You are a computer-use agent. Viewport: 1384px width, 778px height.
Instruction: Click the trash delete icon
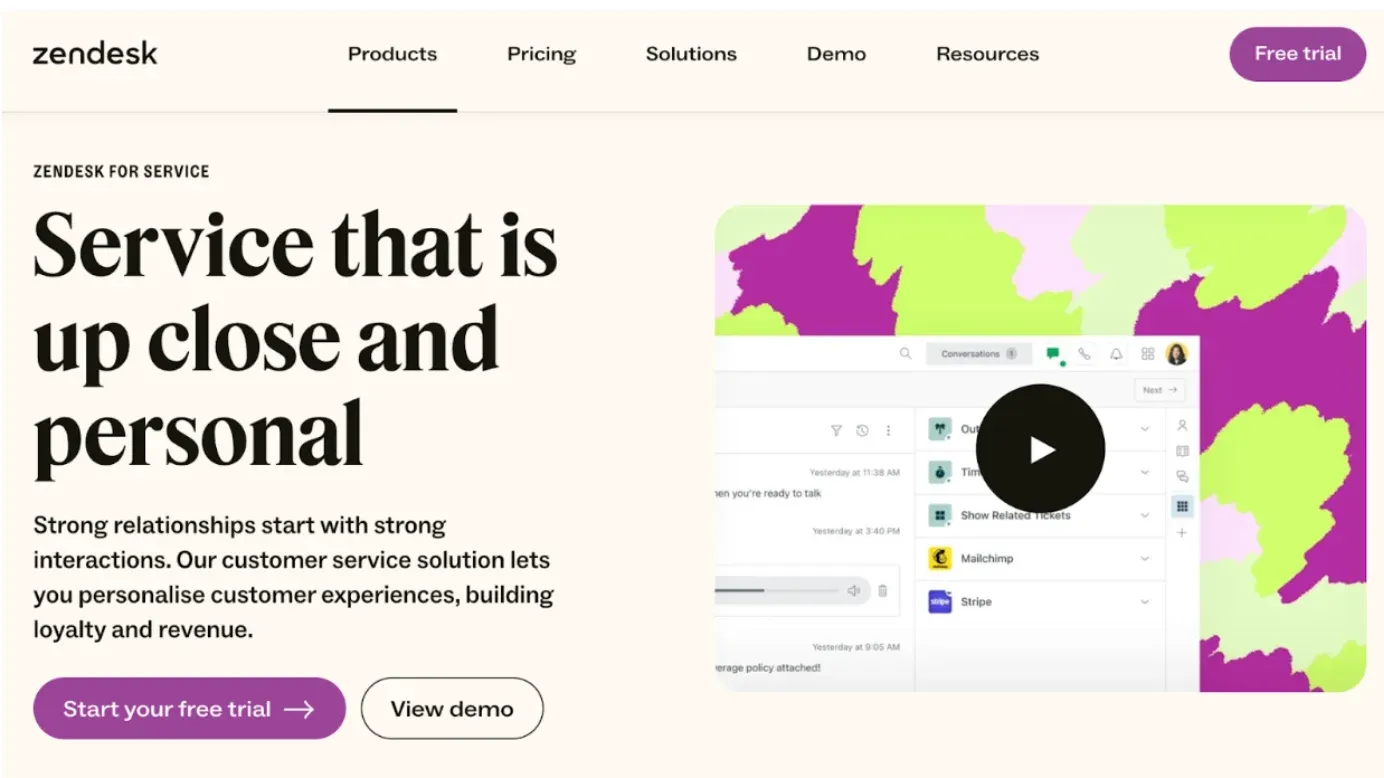tap(882, 591)
